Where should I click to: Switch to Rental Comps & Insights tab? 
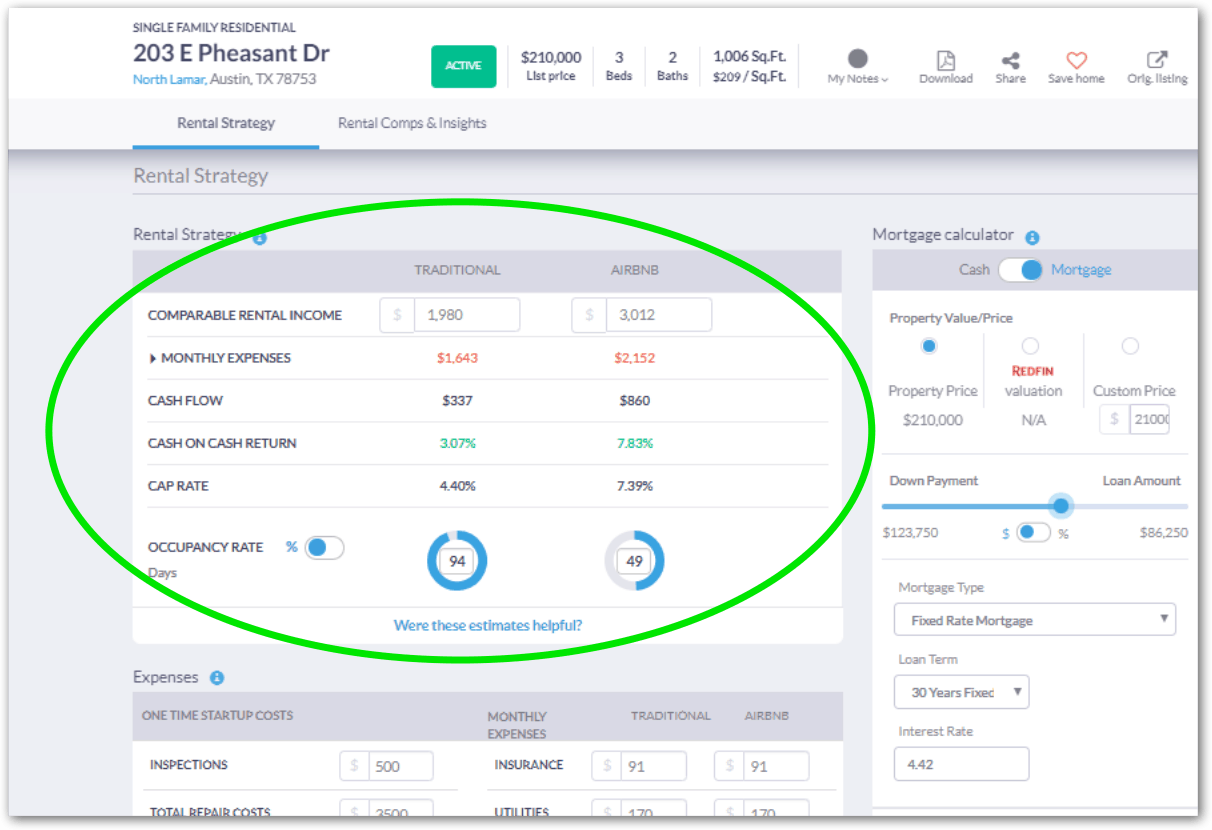tap(412, 123)
